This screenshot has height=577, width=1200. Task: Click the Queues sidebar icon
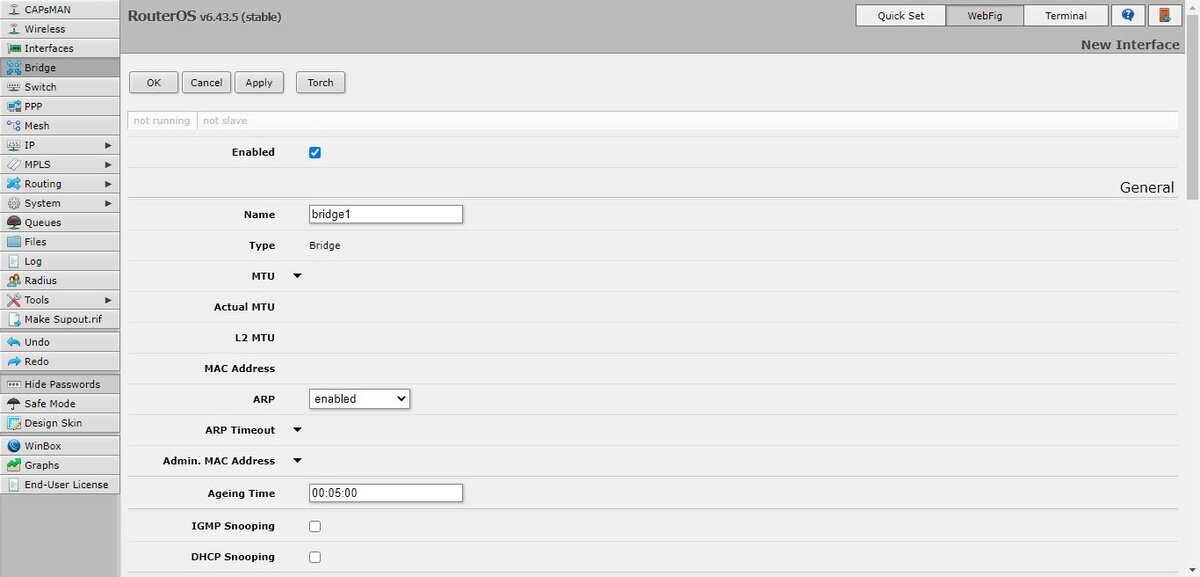[14, 223]
